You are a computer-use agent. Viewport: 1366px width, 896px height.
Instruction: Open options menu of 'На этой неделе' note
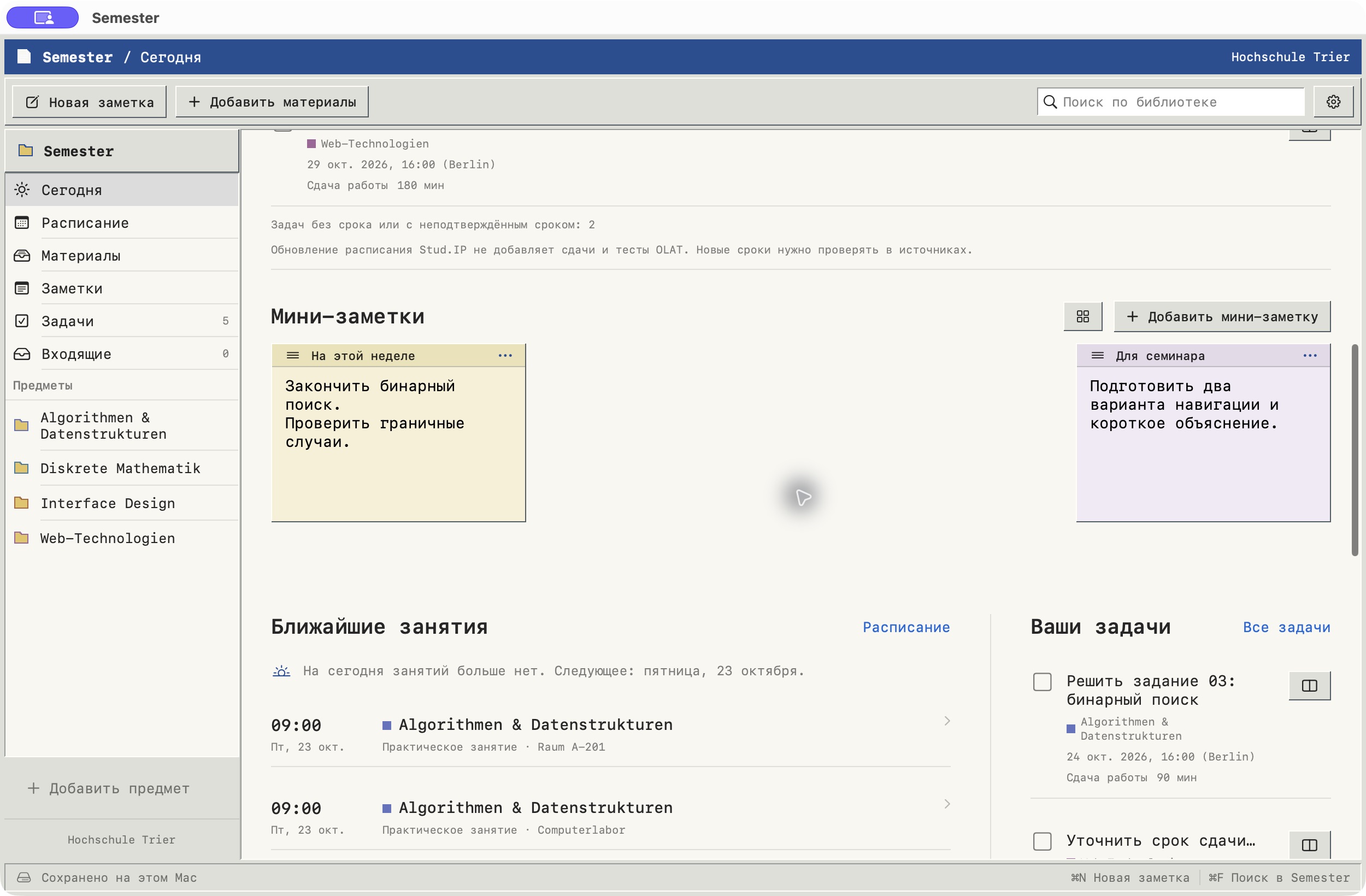[x=505, y=355]
